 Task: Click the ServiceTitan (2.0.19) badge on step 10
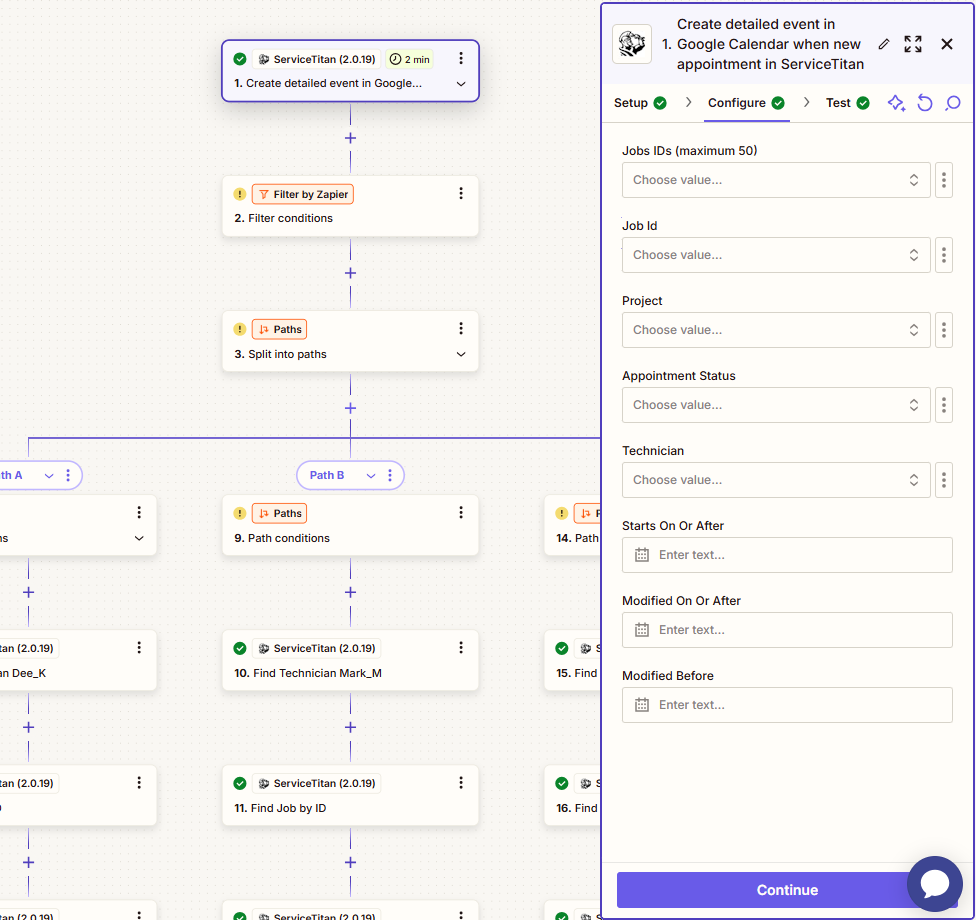316,649
